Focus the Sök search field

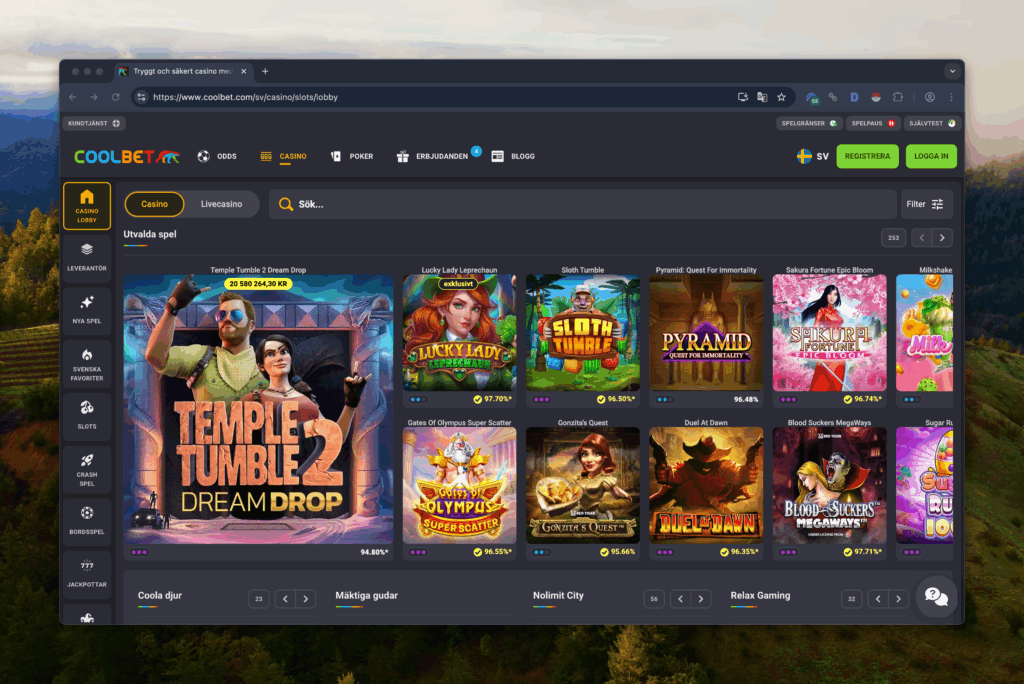click(583, 204)
